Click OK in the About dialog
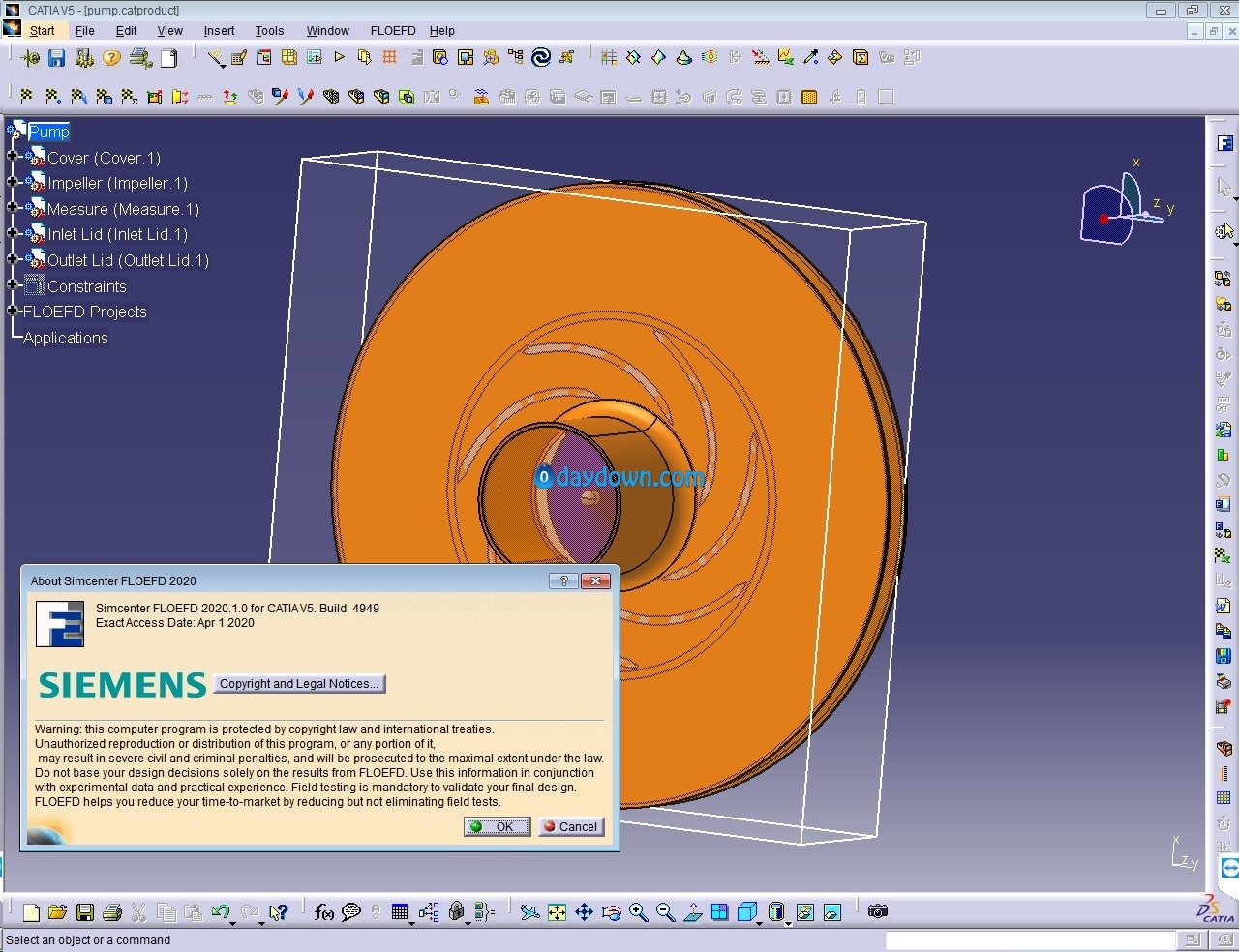Image resolution: width=1239 pixels, height=952 pixels. click(x=497, y=827)
